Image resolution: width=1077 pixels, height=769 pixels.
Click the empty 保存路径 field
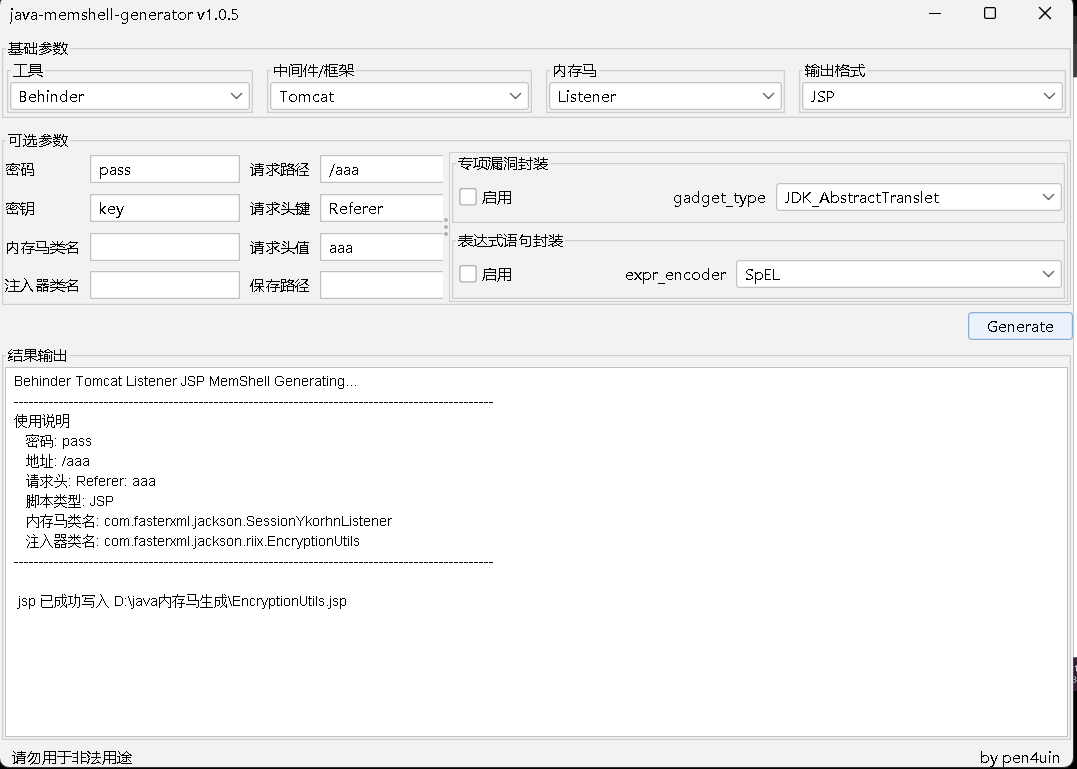pyautogui.click(x=381, y=284)
